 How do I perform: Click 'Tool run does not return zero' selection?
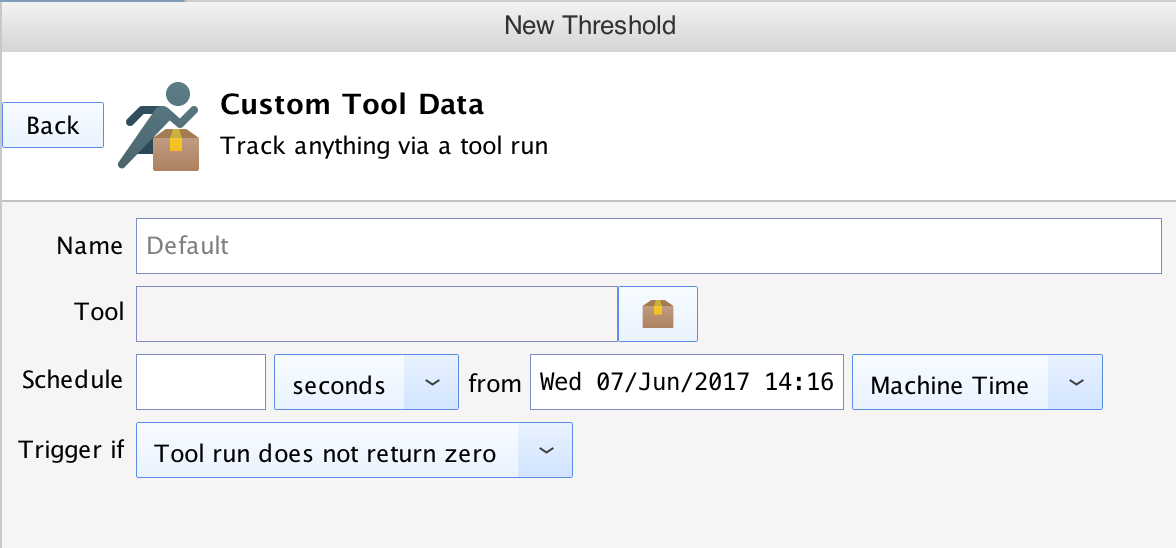point(325,454)
